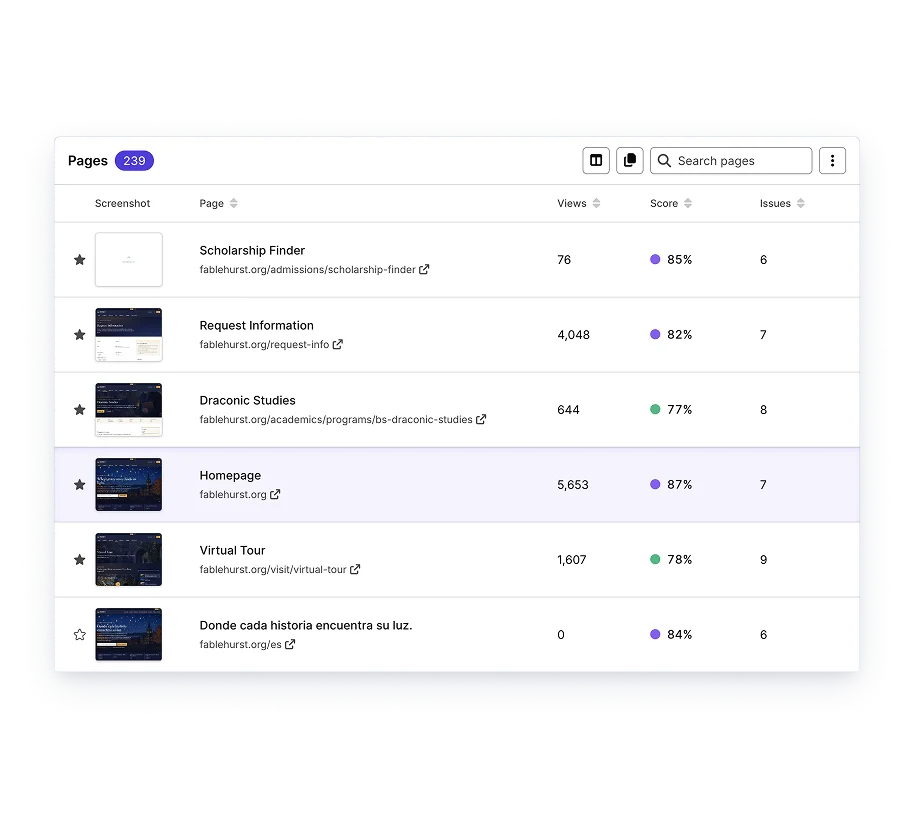Click the Homepage screenshot thumbnail
This screenshot has height=829, width=914.
click(x=129, y=484)
